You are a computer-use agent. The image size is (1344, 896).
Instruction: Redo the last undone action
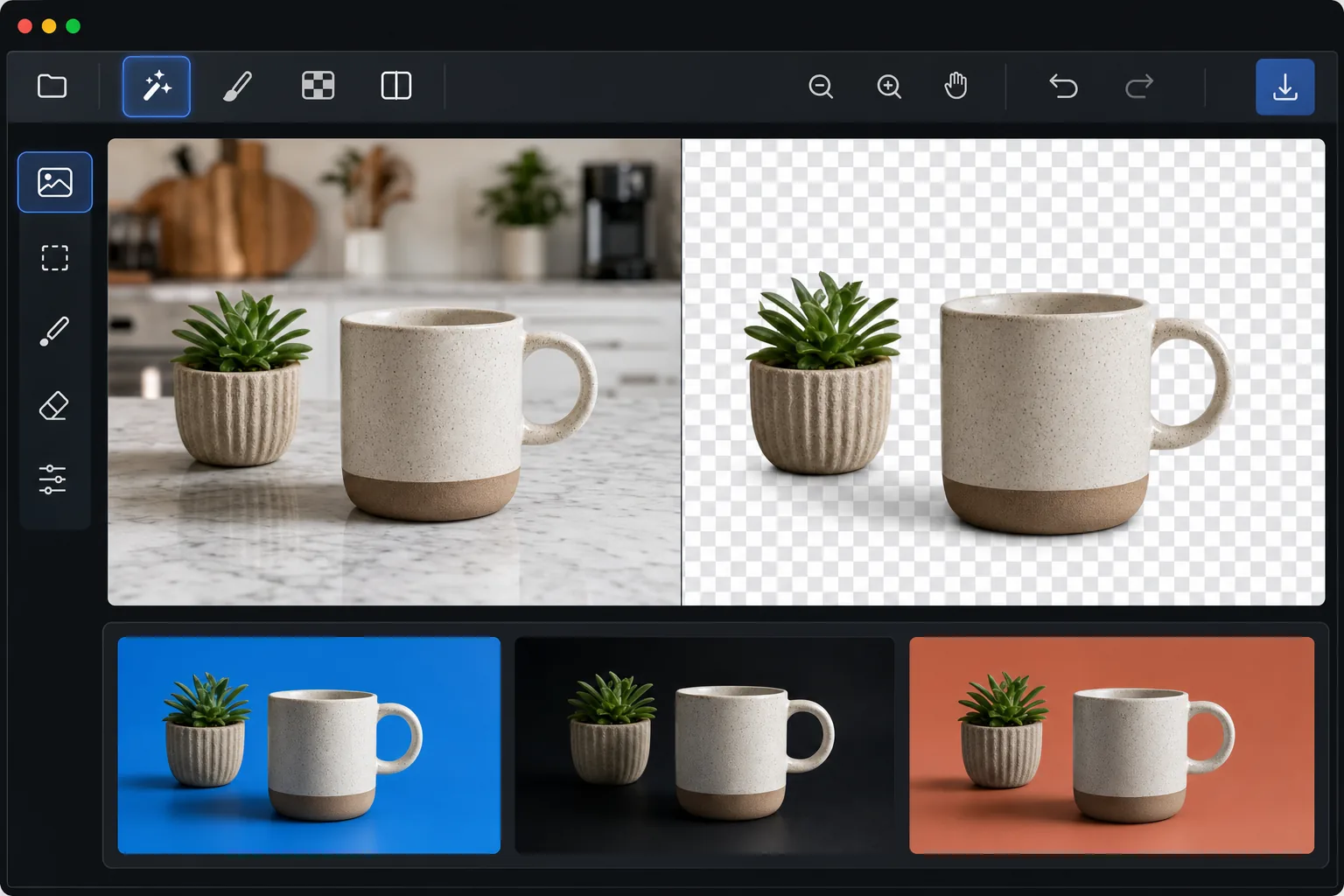pyautogui.click(x=1139, y=86)
